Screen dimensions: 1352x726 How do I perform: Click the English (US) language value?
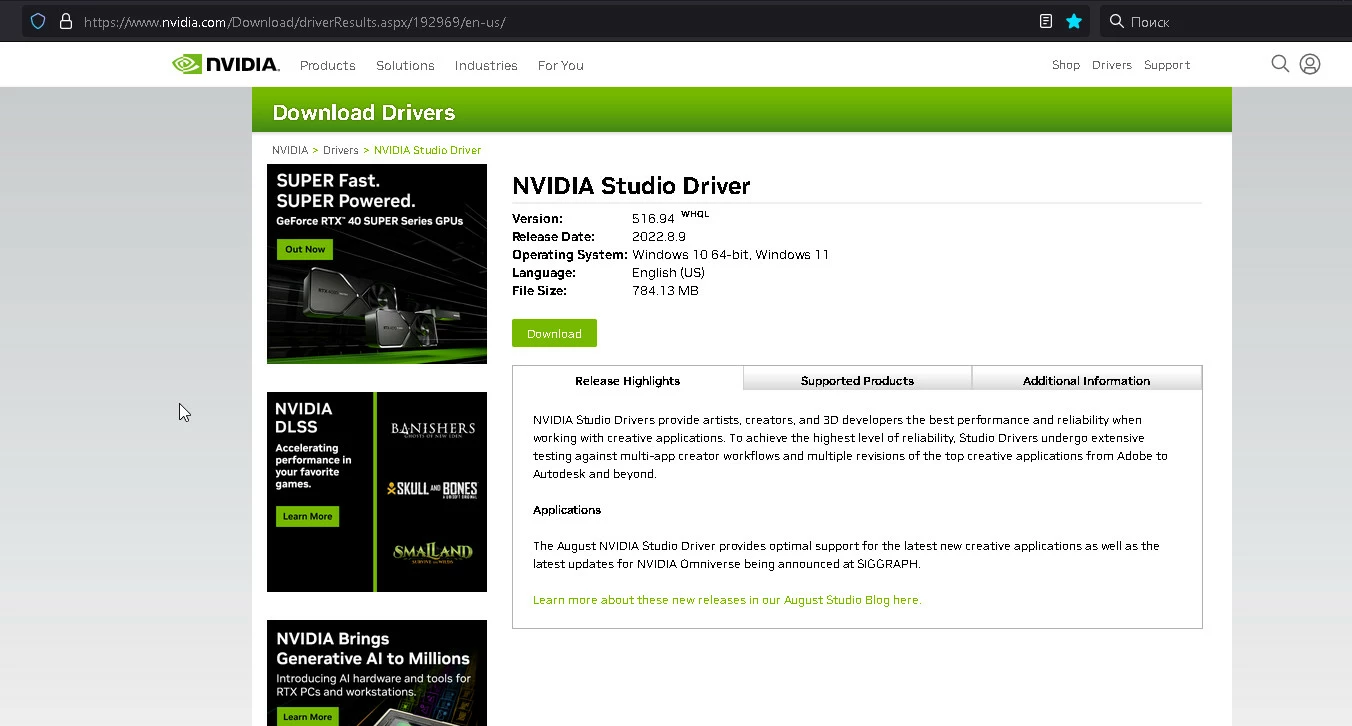[x=668, y=272]
